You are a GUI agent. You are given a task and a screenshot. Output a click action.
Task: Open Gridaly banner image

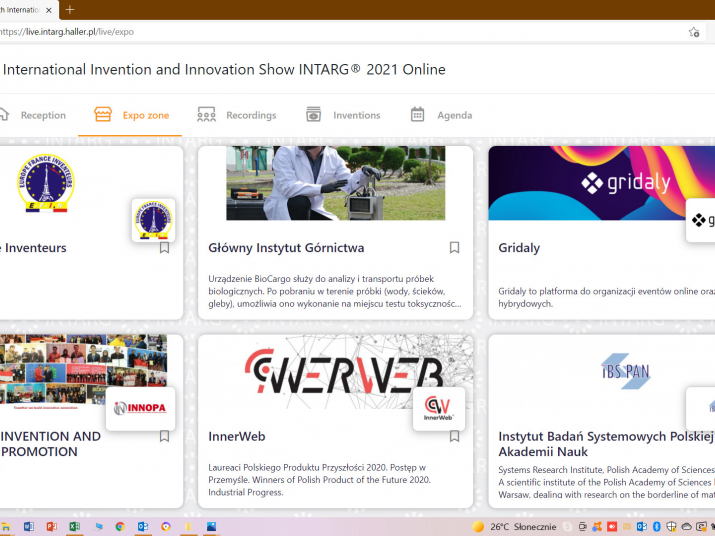tap(601, 183)
